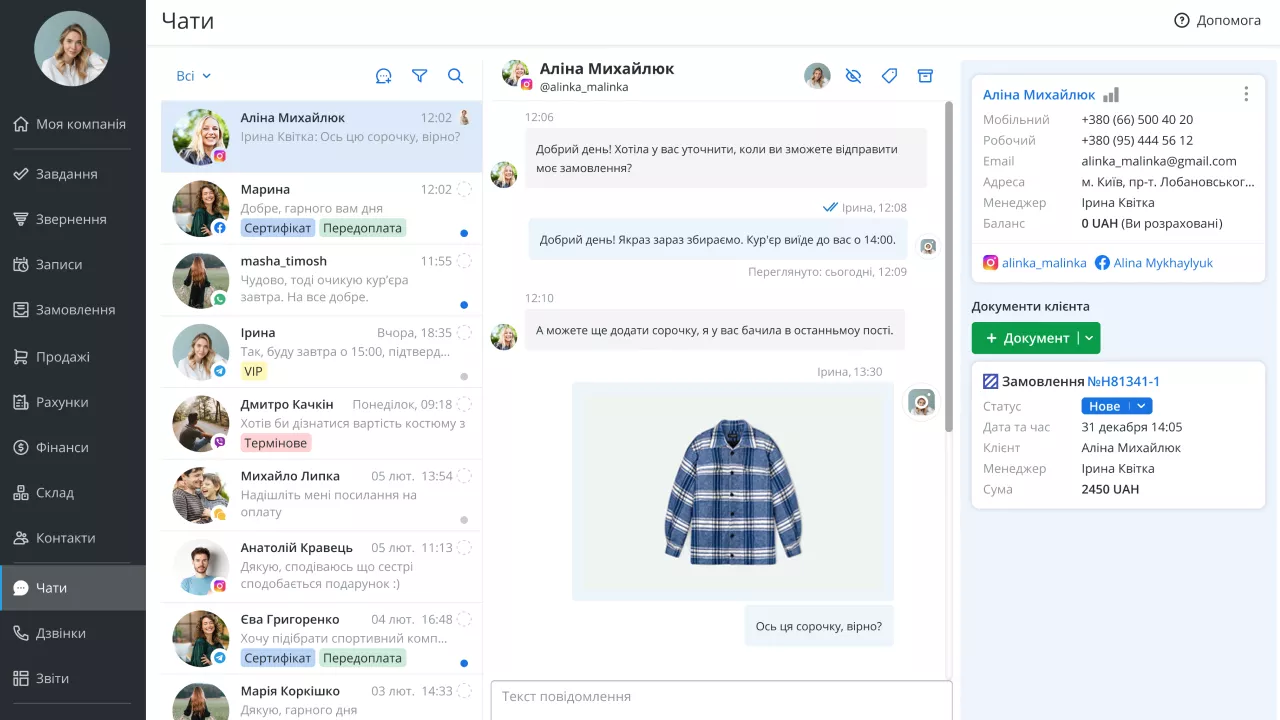Open the tag icon in chat header
1280x720 pixels.
click(x=889, y=76)
